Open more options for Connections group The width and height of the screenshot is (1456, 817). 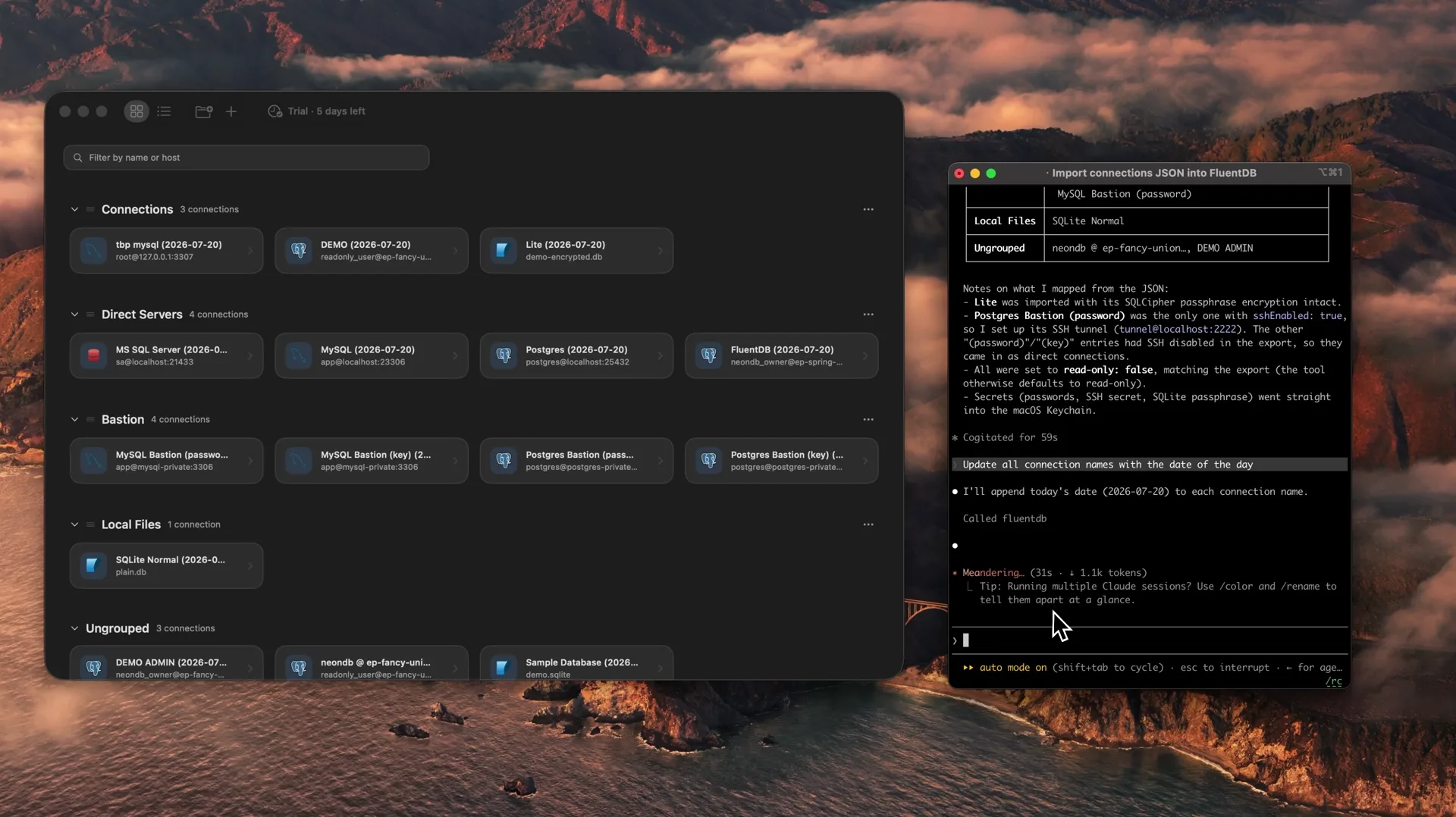868,209
